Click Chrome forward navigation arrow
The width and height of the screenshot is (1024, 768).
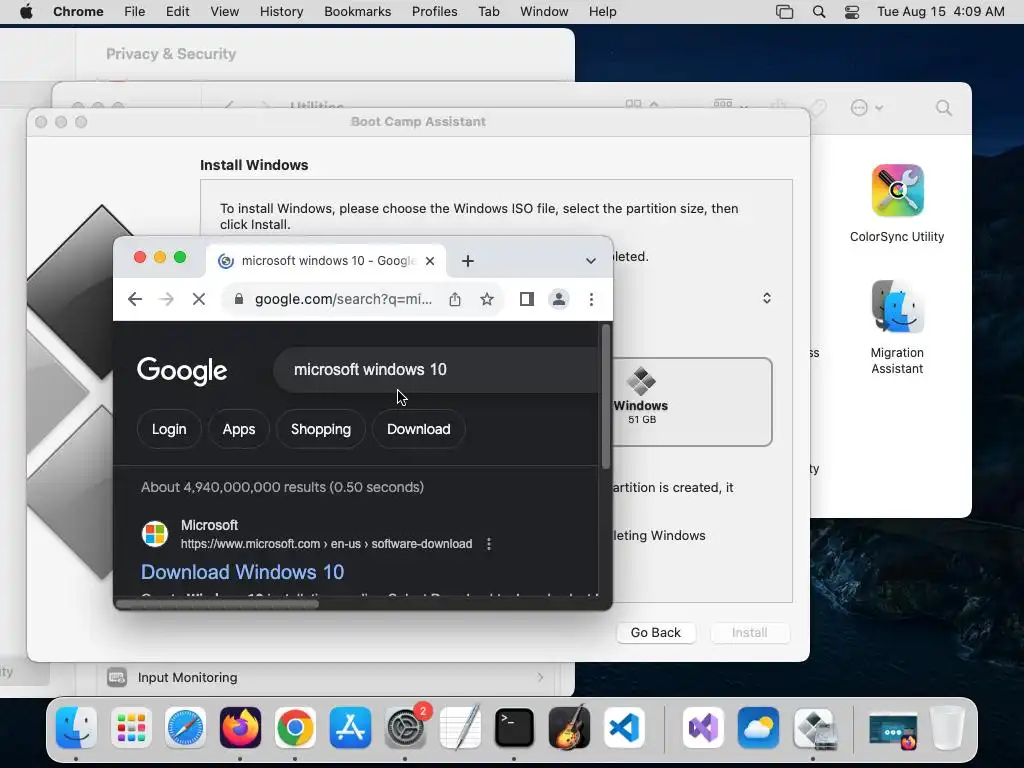point(167,299)
